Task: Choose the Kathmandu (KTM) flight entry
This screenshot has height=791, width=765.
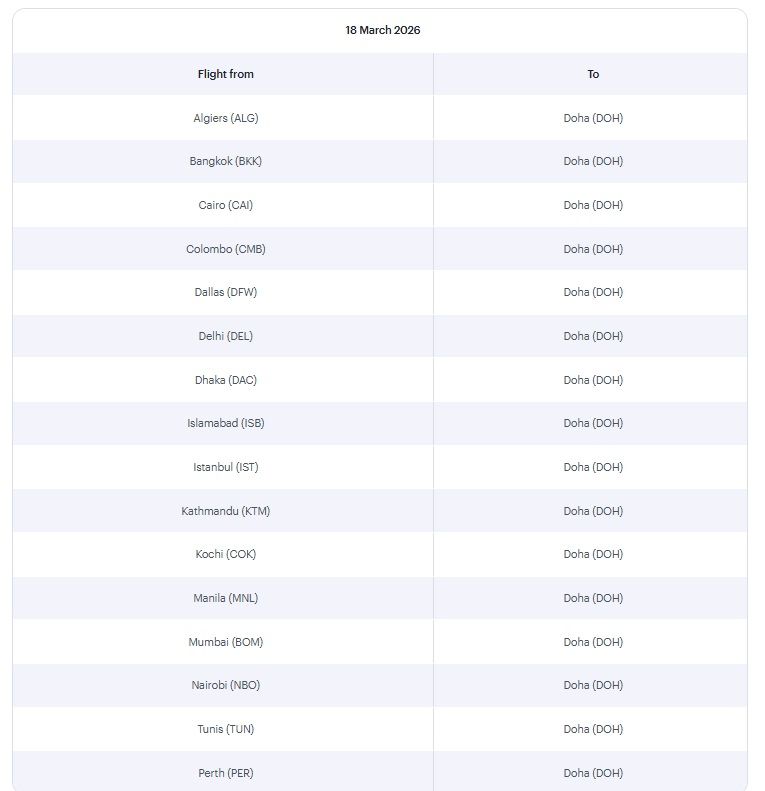Action: (x=226, y=511)
